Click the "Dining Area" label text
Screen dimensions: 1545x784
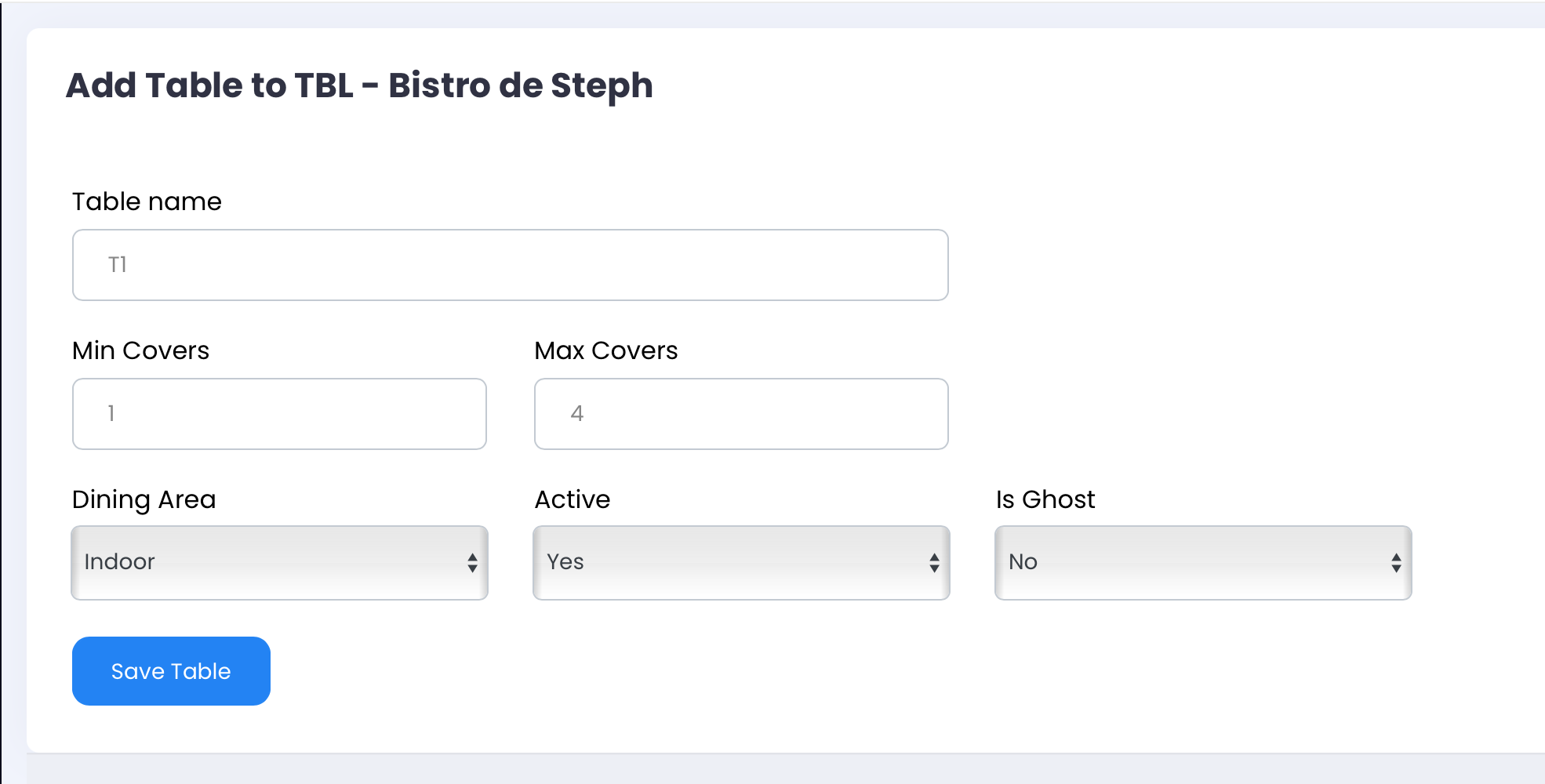tap(144, 499)
